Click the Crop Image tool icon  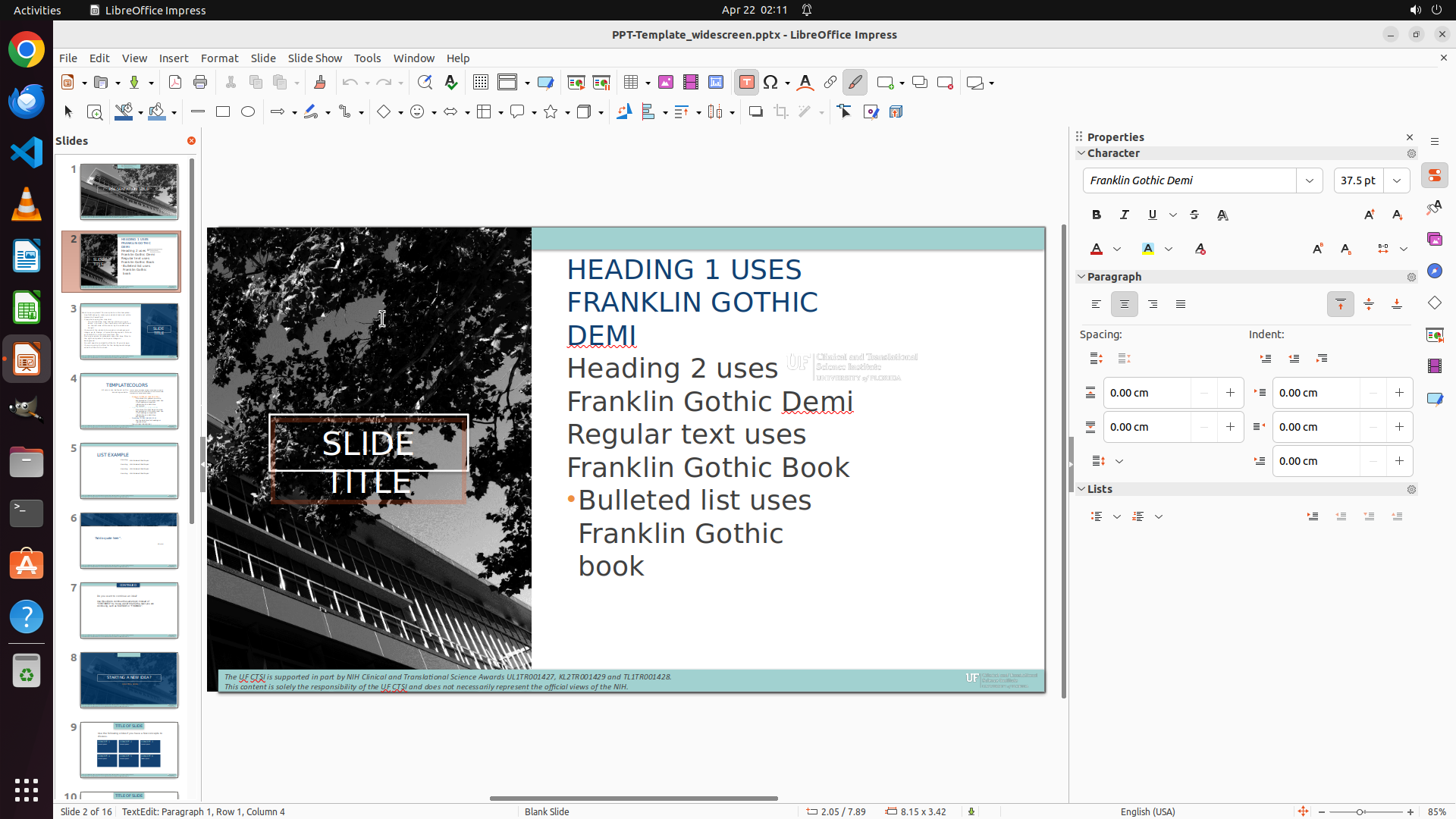coord(781,112)
